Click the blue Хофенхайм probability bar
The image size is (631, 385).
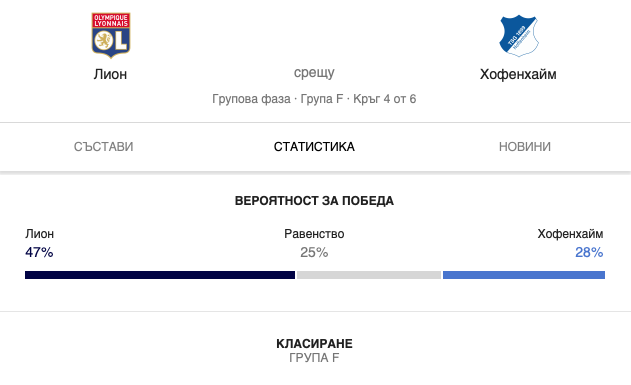click(524, 275)
